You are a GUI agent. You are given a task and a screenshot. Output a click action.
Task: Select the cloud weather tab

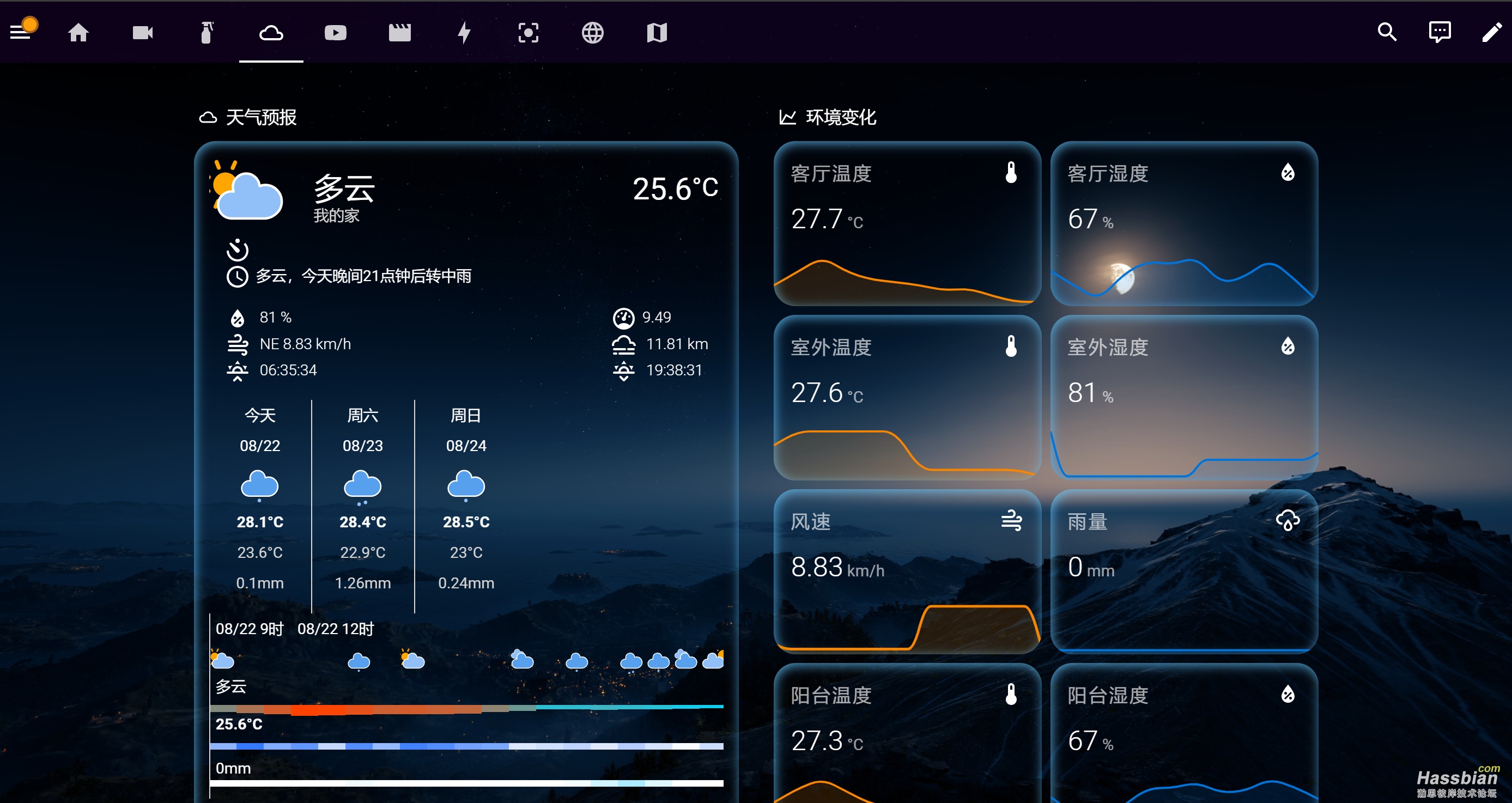point(271,32)
